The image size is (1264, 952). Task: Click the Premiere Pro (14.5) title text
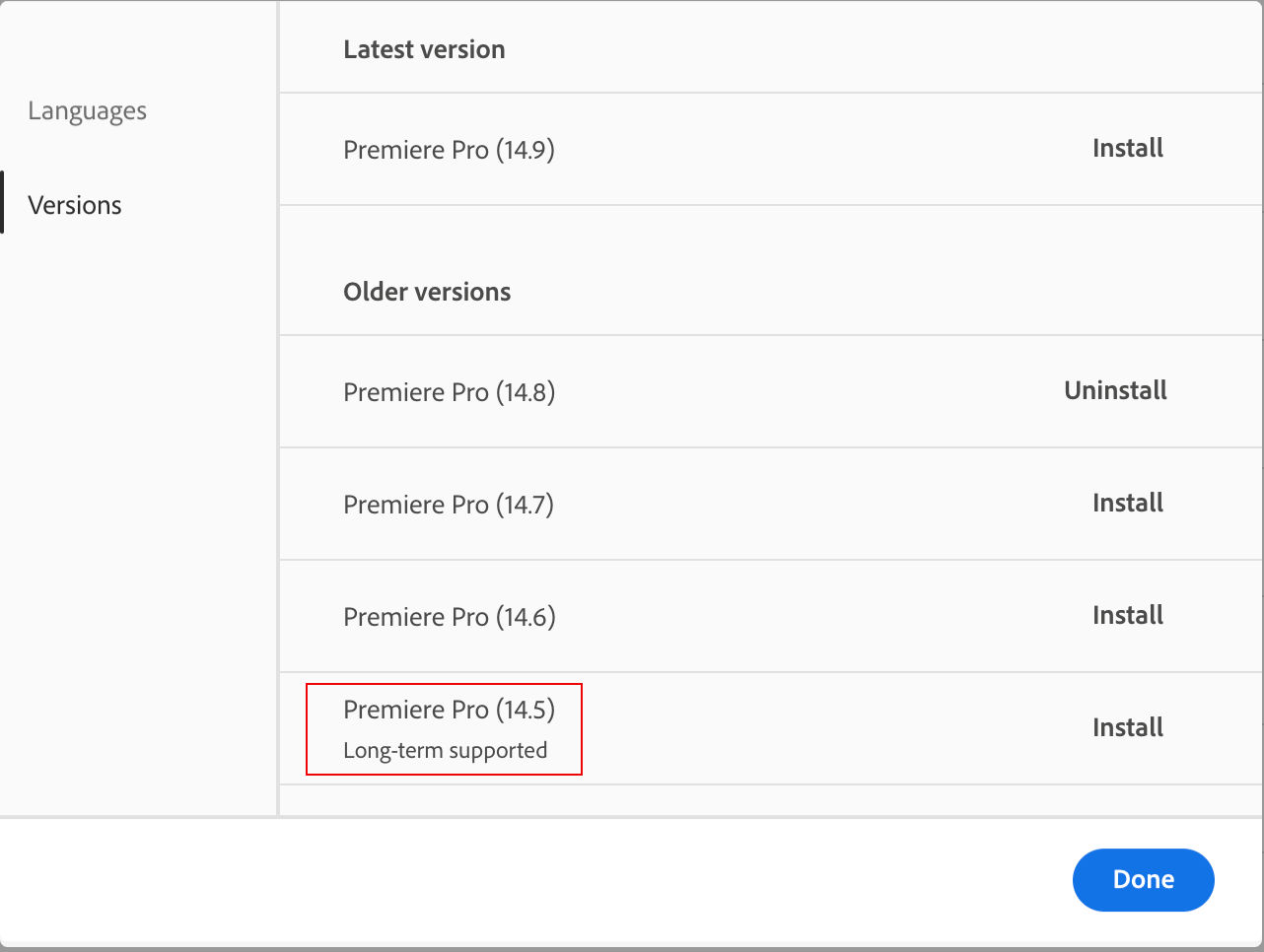pyautogui.click(x=449, y=710)
